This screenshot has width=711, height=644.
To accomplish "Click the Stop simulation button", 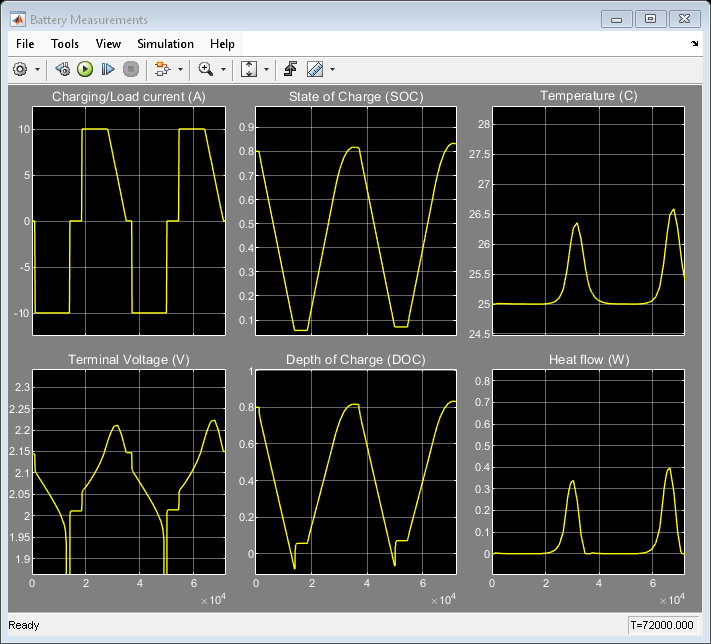I will [130, 69].
